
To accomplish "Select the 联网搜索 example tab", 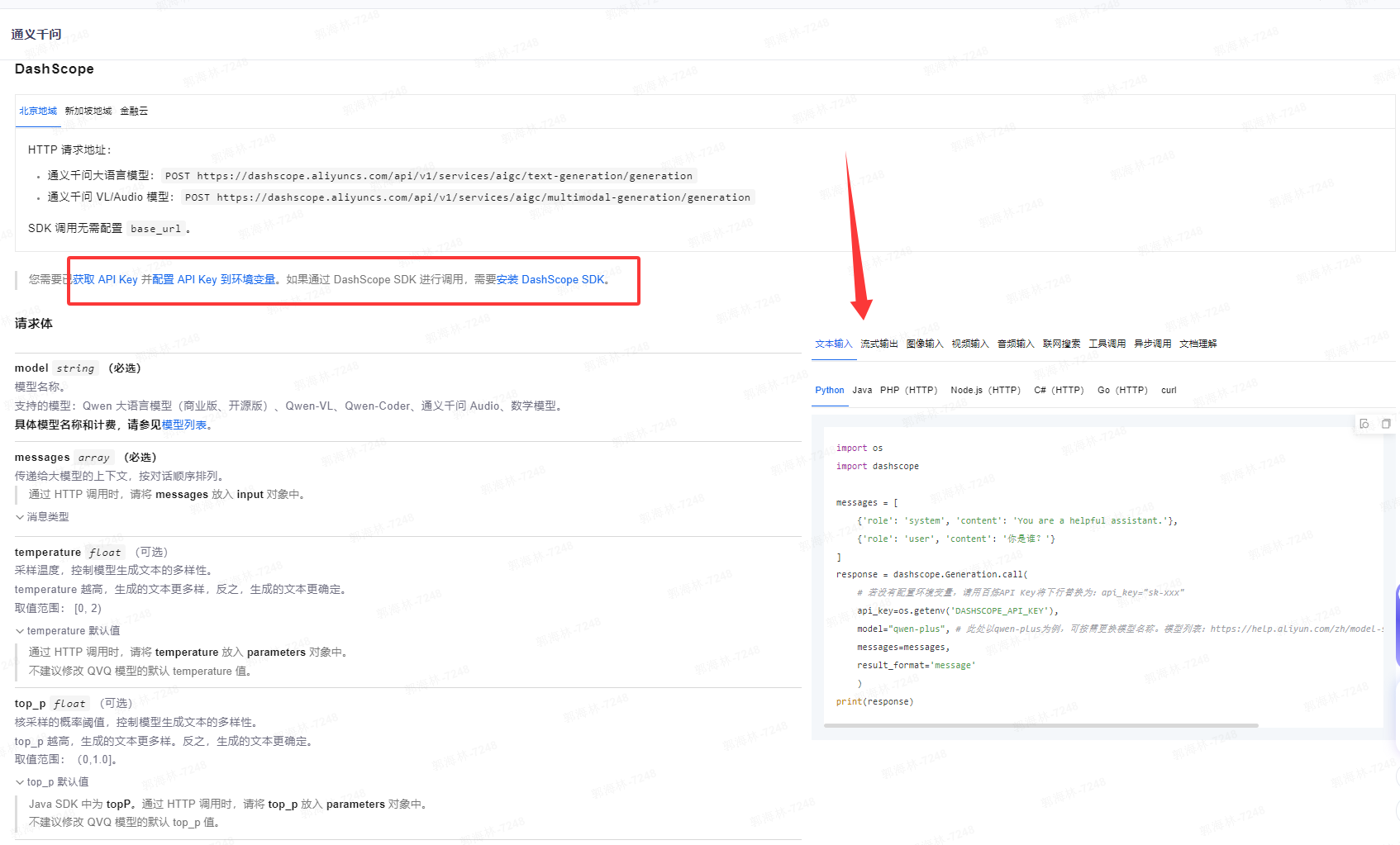I will click(1061, 344).
